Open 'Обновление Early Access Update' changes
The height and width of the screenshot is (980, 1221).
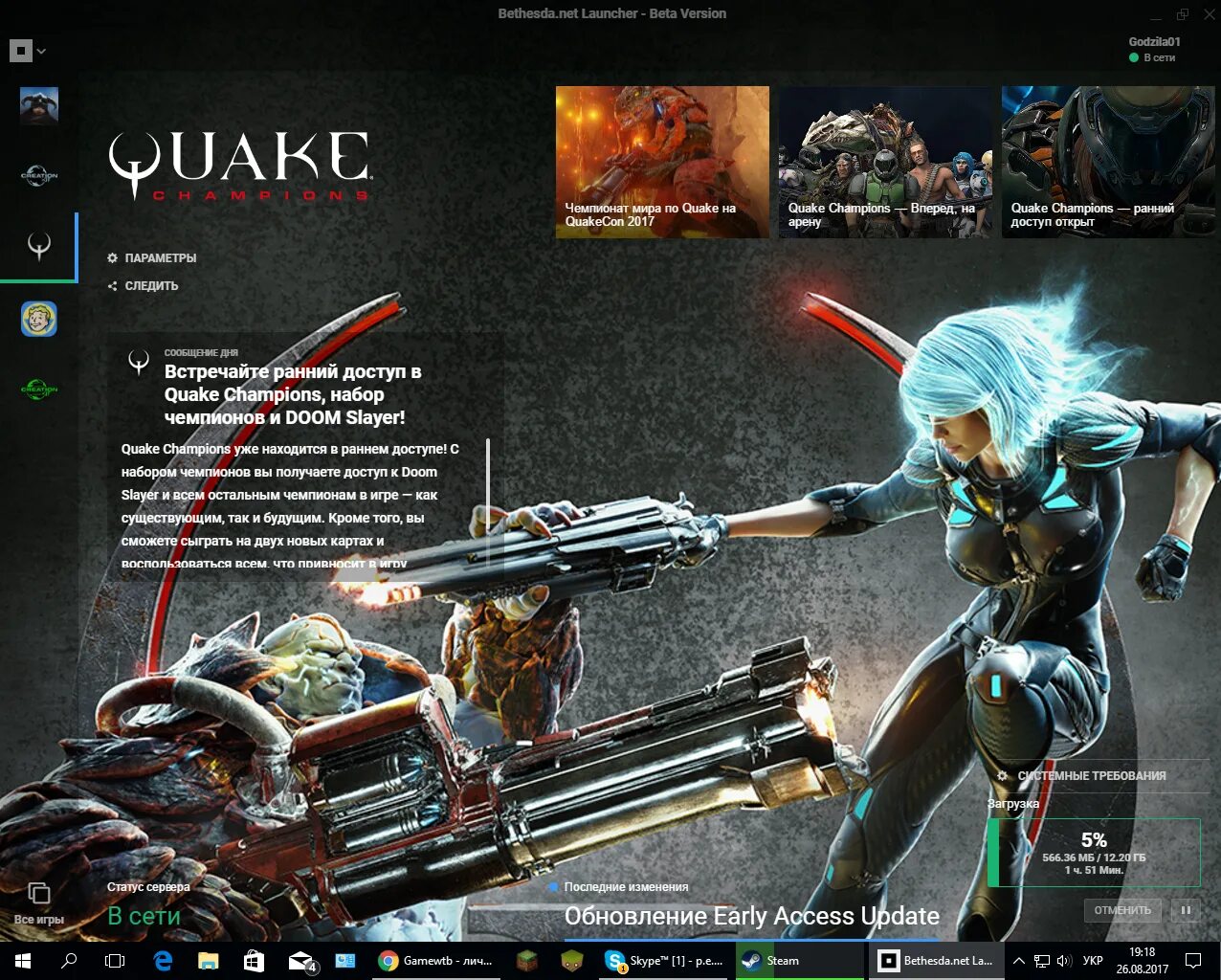pyautogui.click(x=752, y=916)
